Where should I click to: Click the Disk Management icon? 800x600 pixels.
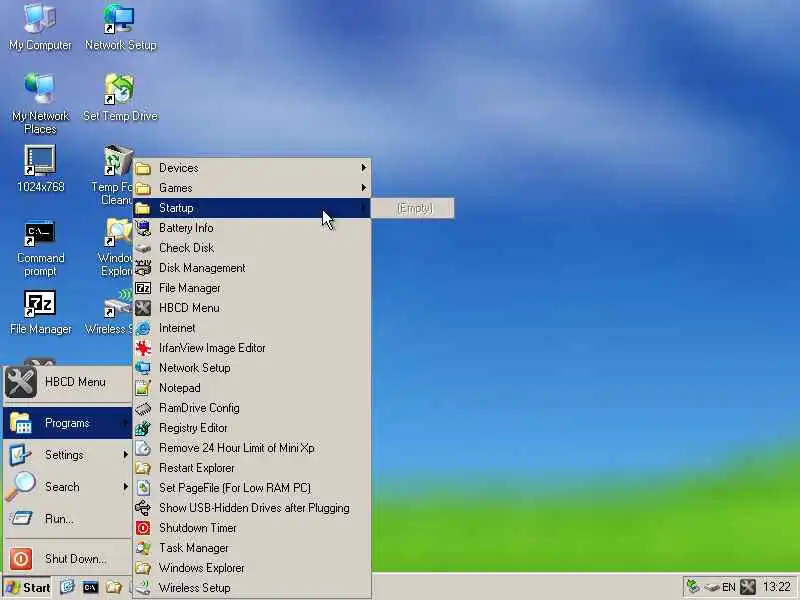pos(143,268)
